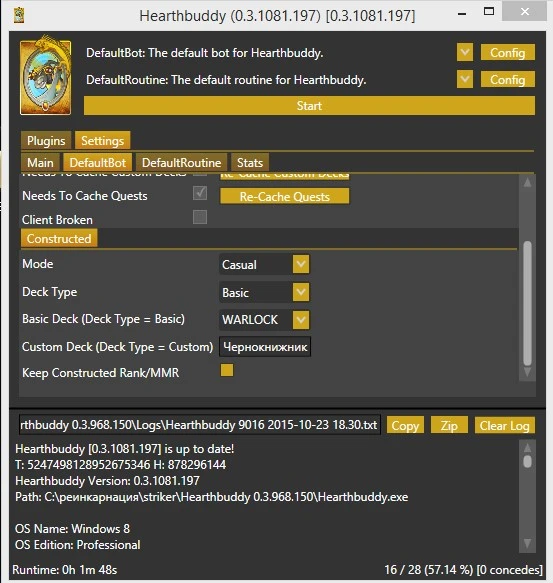This screenshot has height=583, width=553.
Task: Switch to the Settings tab
Action: pos(103,141)
